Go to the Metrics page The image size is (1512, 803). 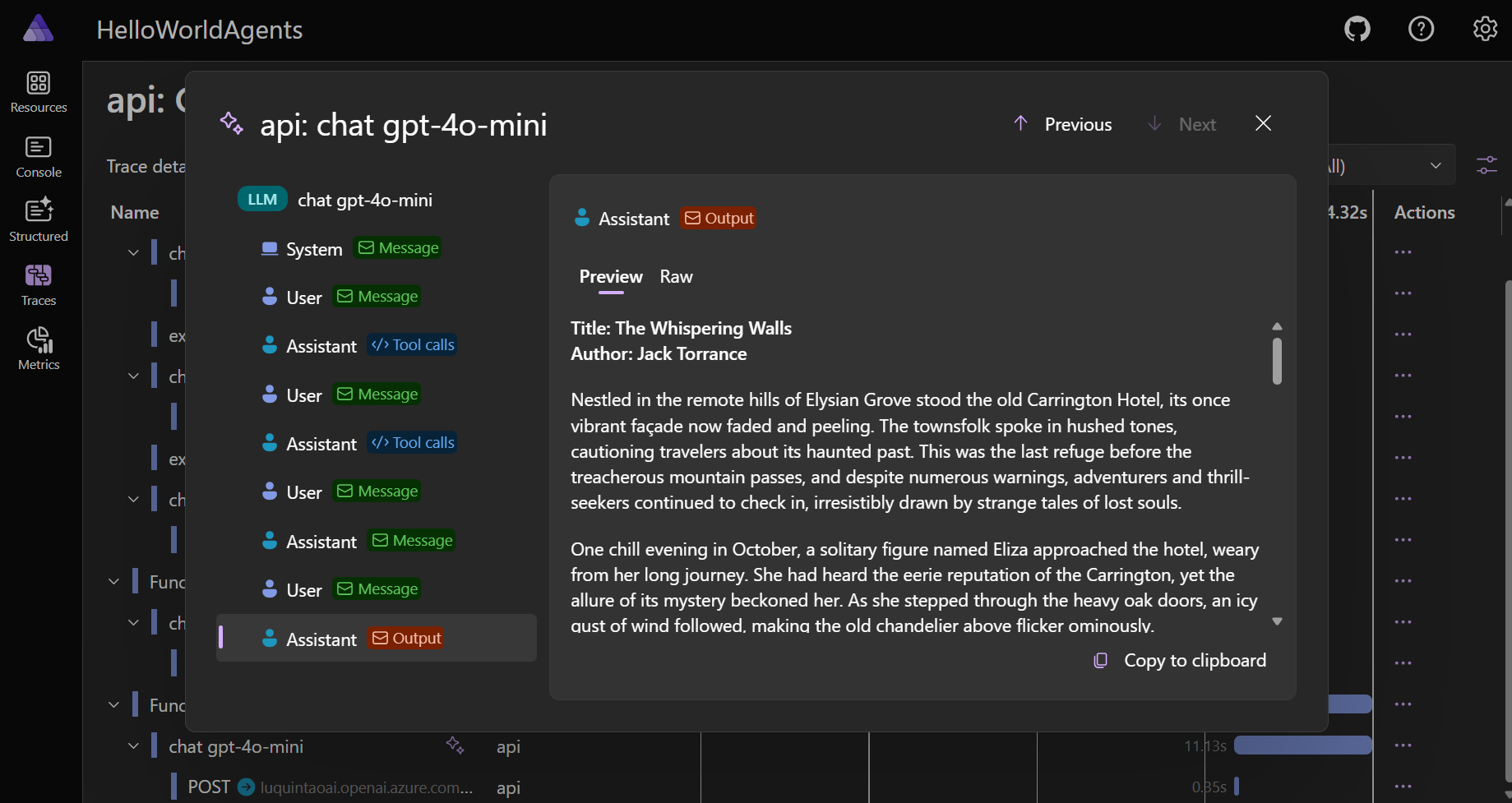39,348
